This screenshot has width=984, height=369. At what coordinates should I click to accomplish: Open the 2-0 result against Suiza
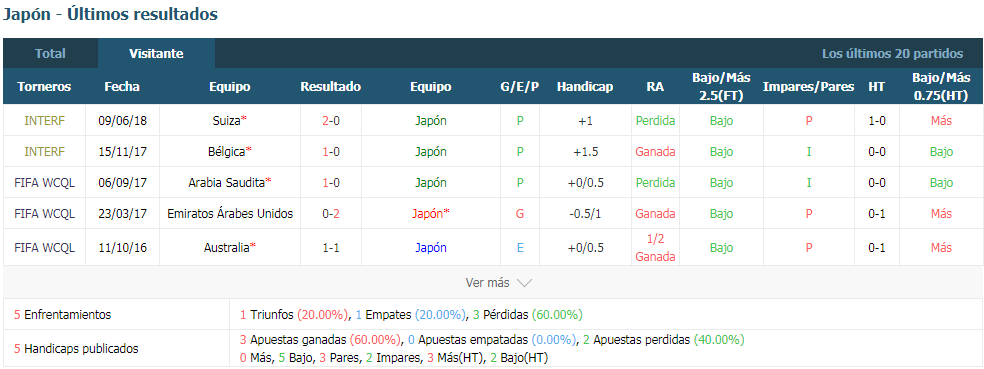(x=331, y=120)
